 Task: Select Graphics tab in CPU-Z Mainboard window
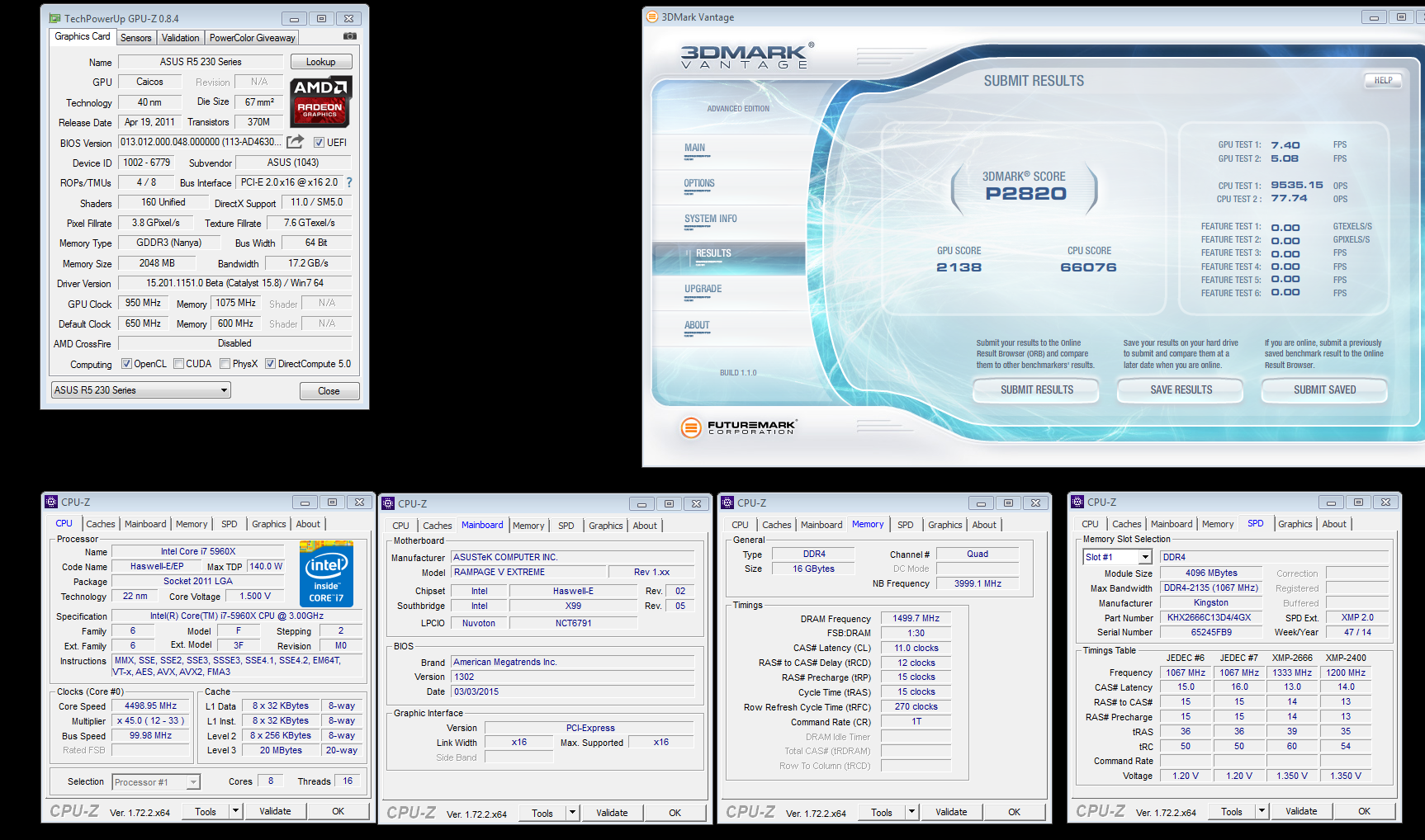coord(605,526)
